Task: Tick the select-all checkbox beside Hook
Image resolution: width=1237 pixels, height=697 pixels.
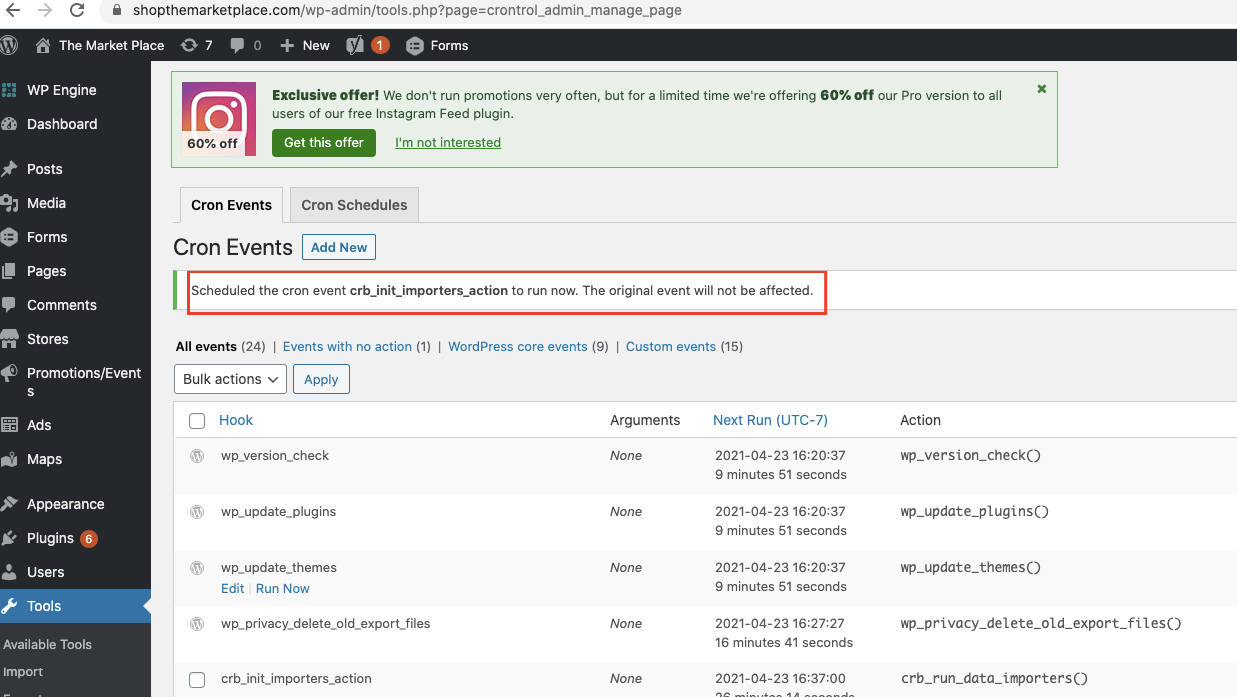Action: tap(197, 421)
